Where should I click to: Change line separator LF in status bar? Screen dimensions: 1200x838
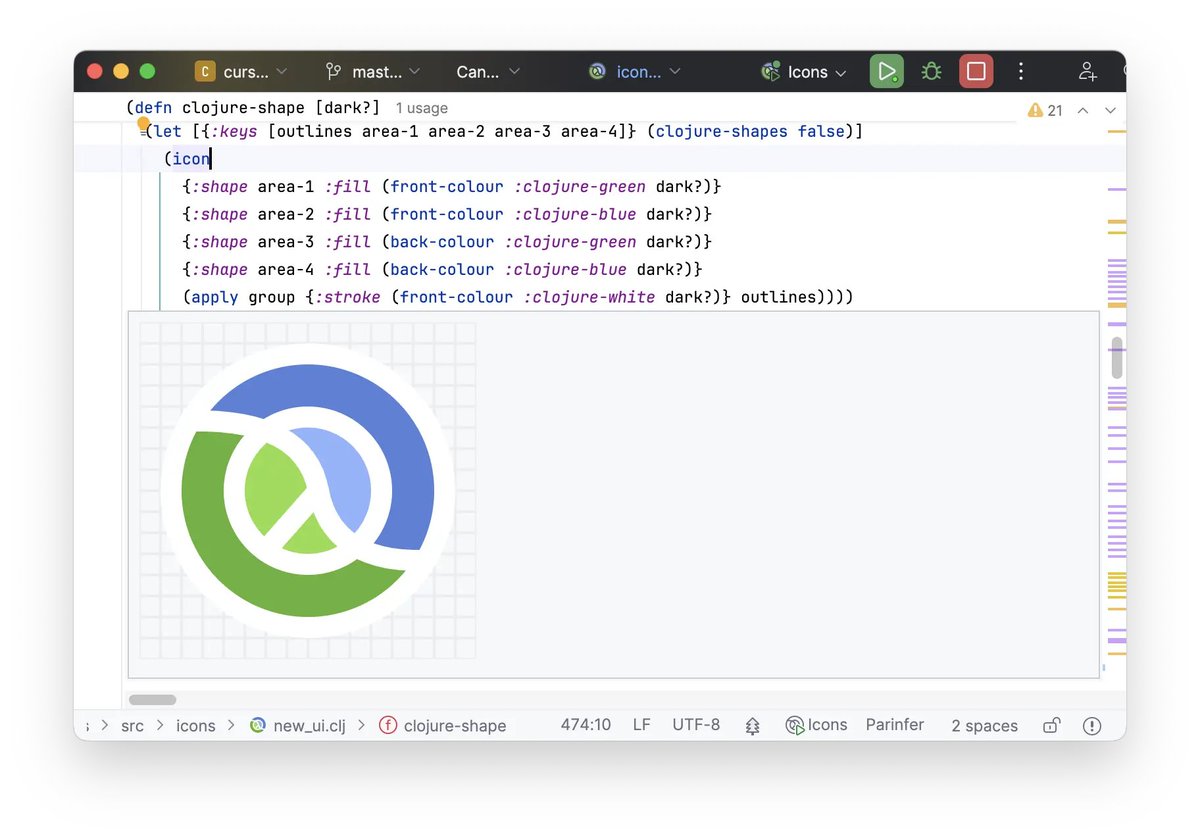[642, 725]
